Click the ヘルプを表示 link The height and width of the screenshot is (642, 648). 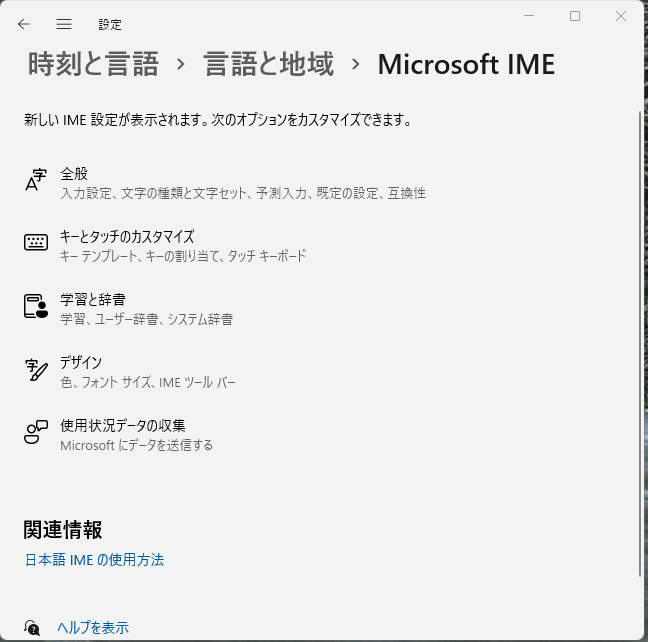coord(93,628)
